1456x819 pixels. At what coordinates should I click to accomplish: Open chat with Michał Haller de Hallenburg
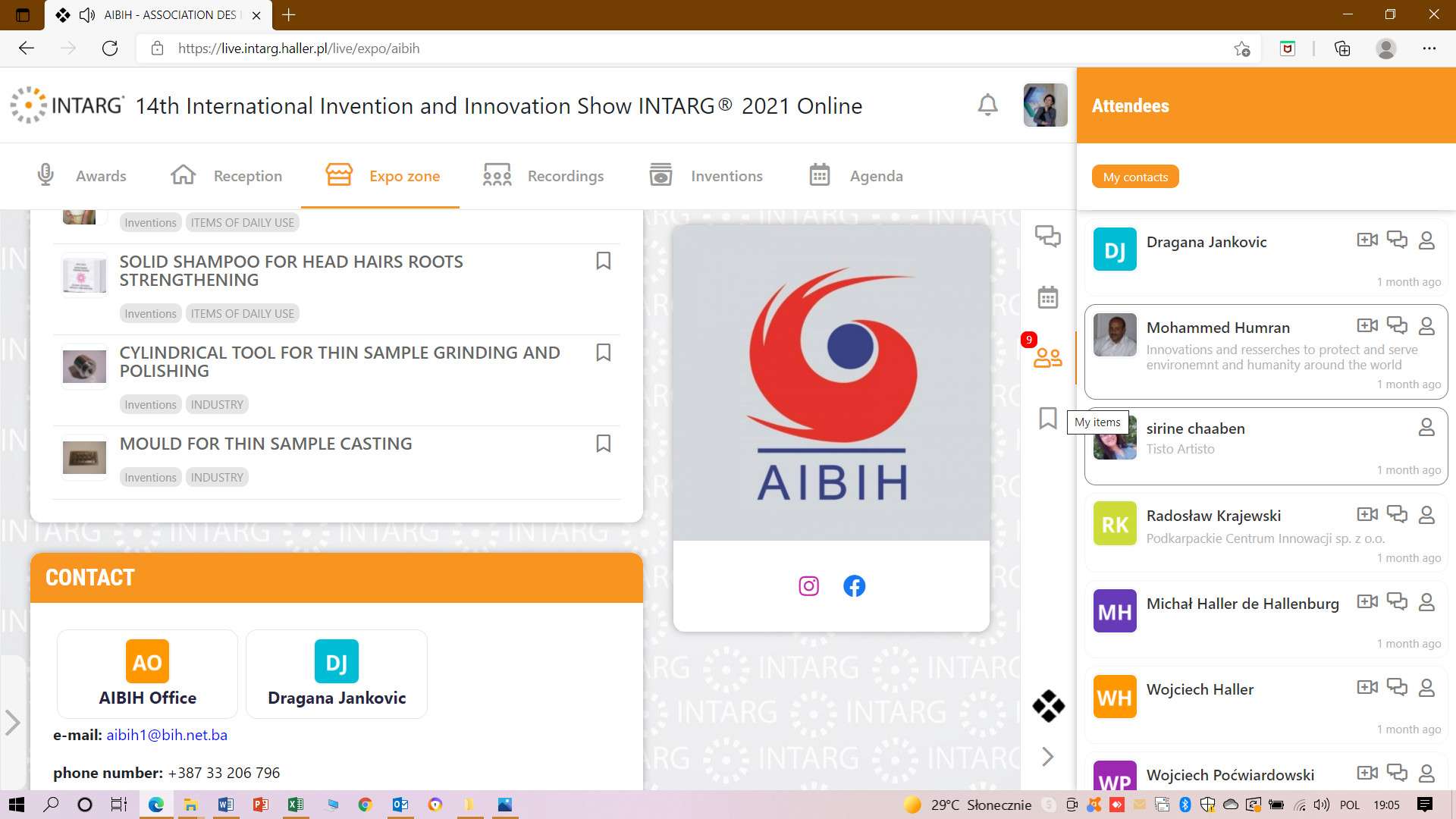click(x=1397, y=601)
